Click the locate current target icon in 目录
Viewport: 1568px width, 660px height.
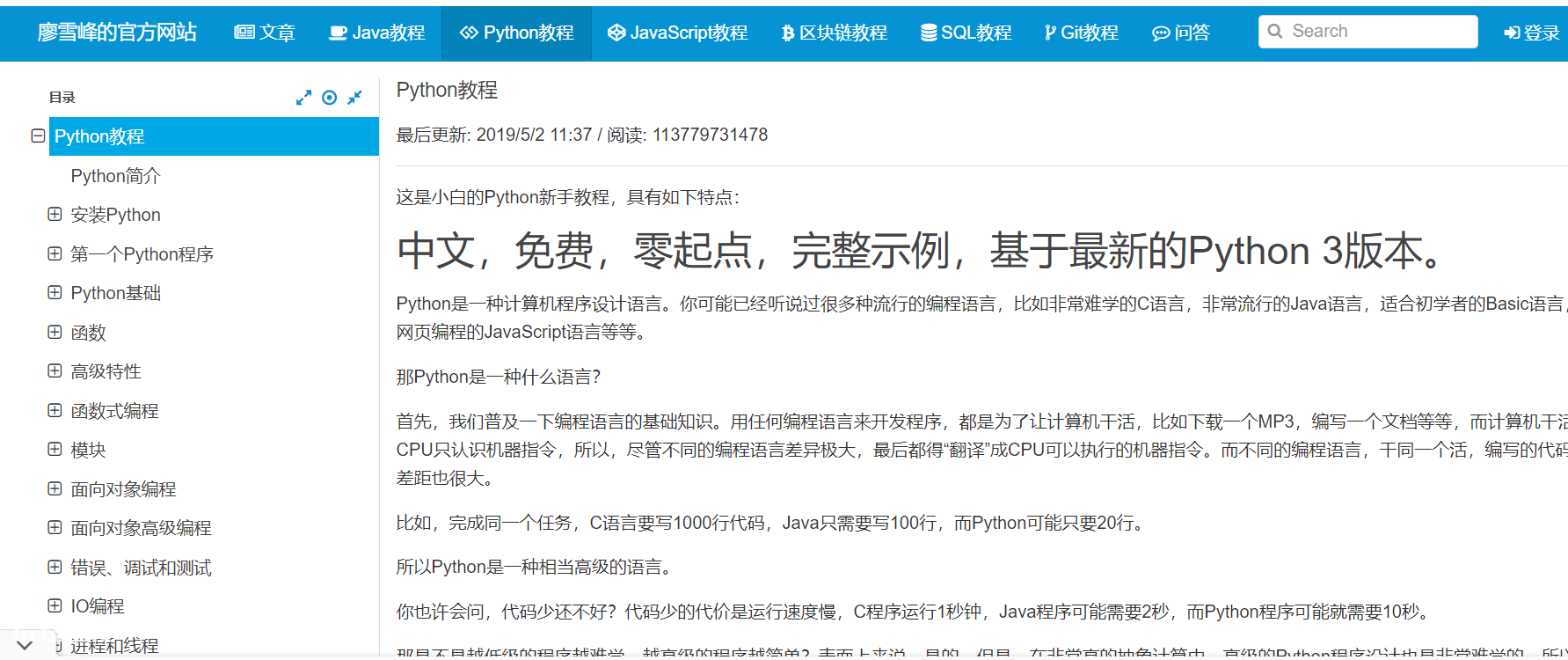pyautogui.click(x=329, y=98)
